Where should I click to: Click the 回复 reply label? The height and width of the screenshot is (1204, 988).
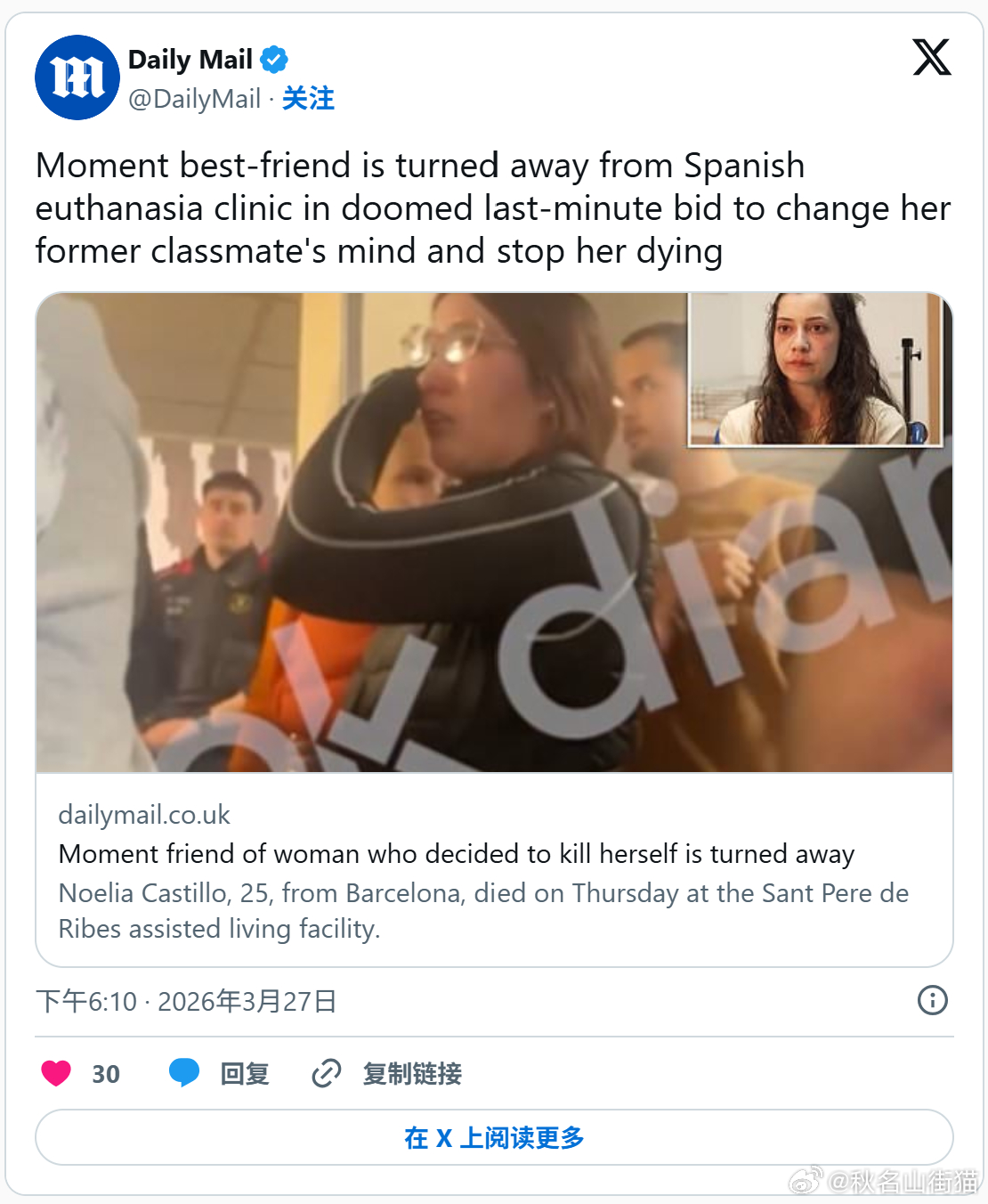tap(245, 1073)
